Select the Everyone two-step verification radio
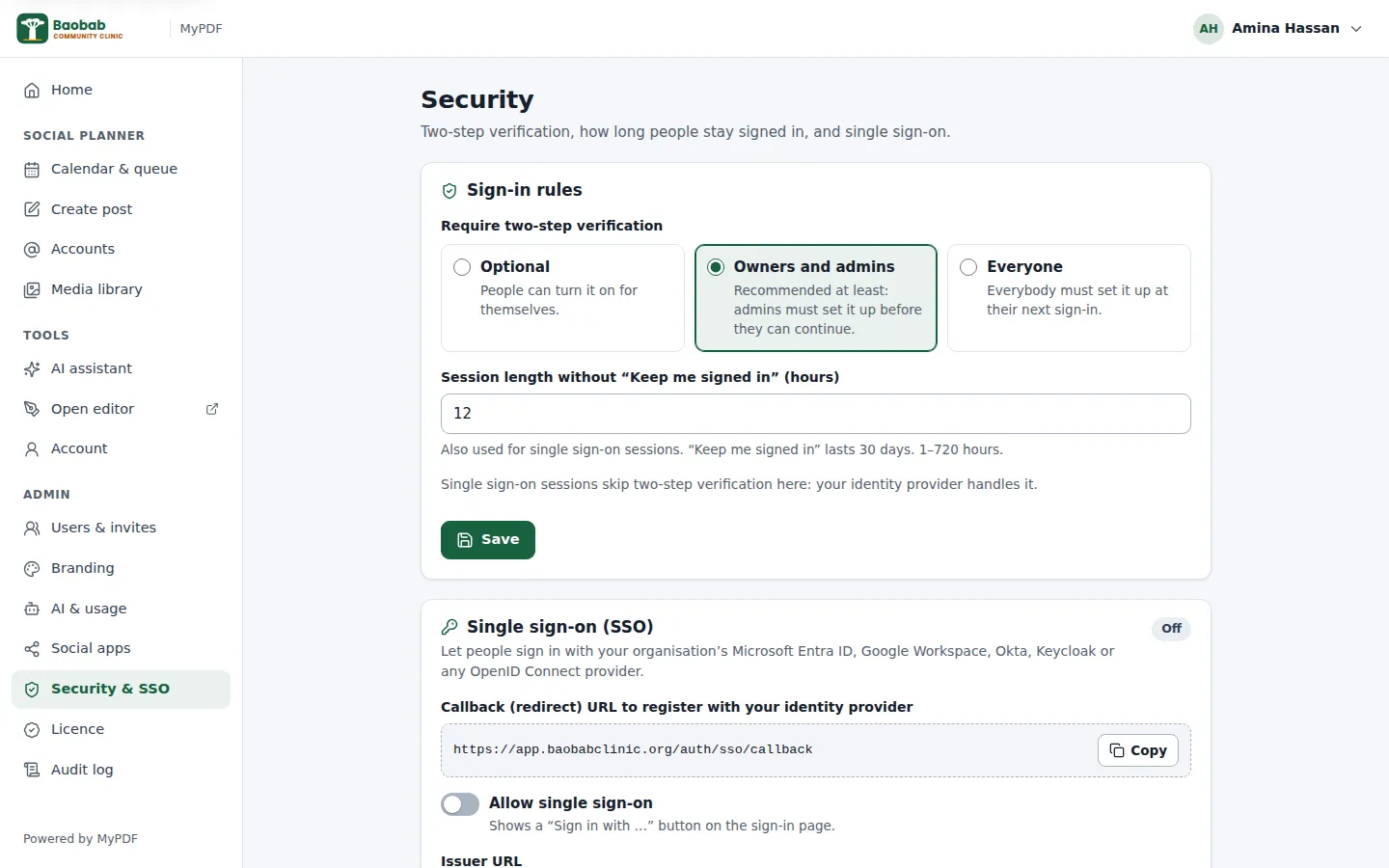 pos(968,267)
